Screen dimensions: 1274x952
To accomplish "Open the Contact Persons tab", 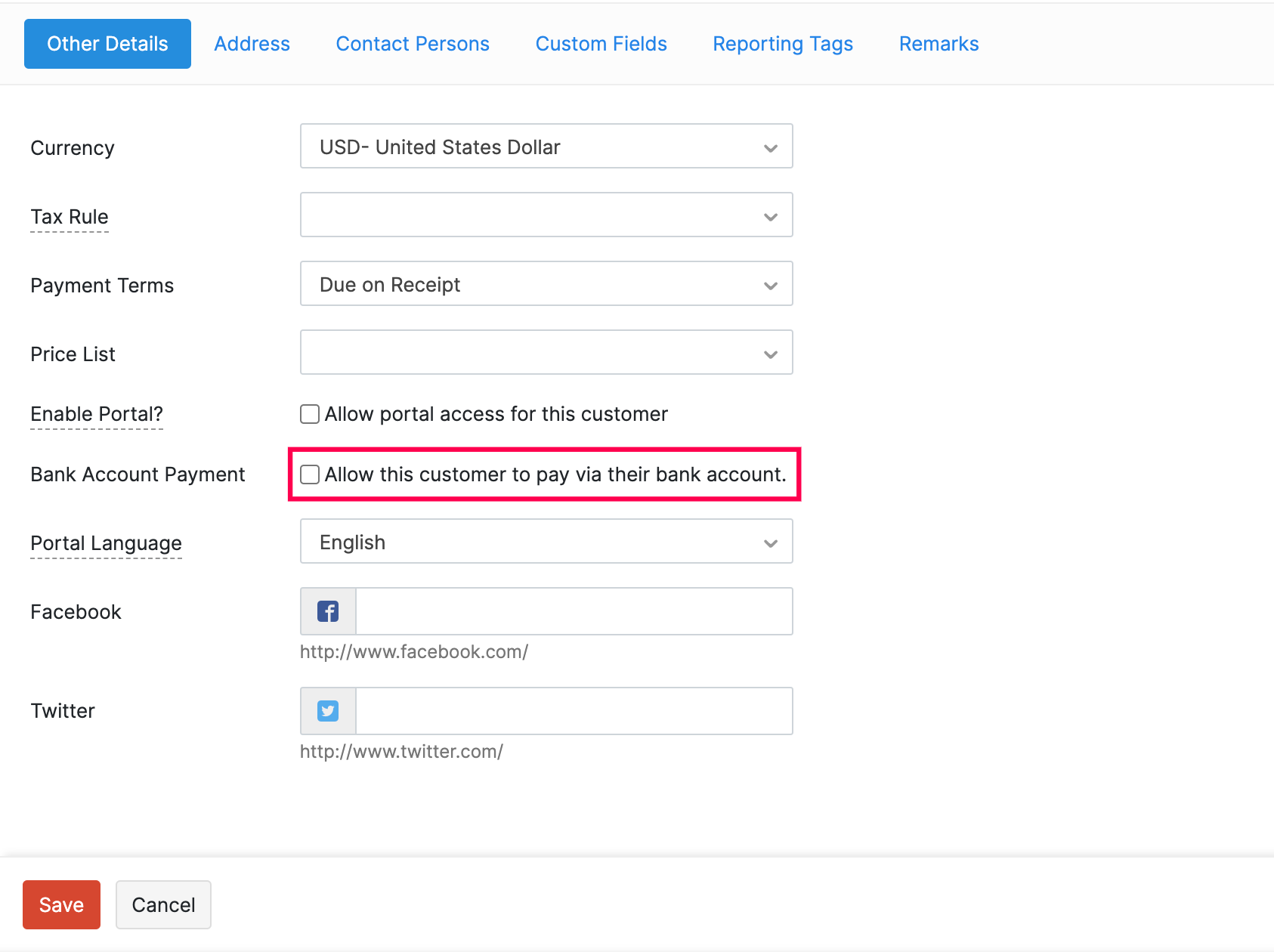I will 413,44.
